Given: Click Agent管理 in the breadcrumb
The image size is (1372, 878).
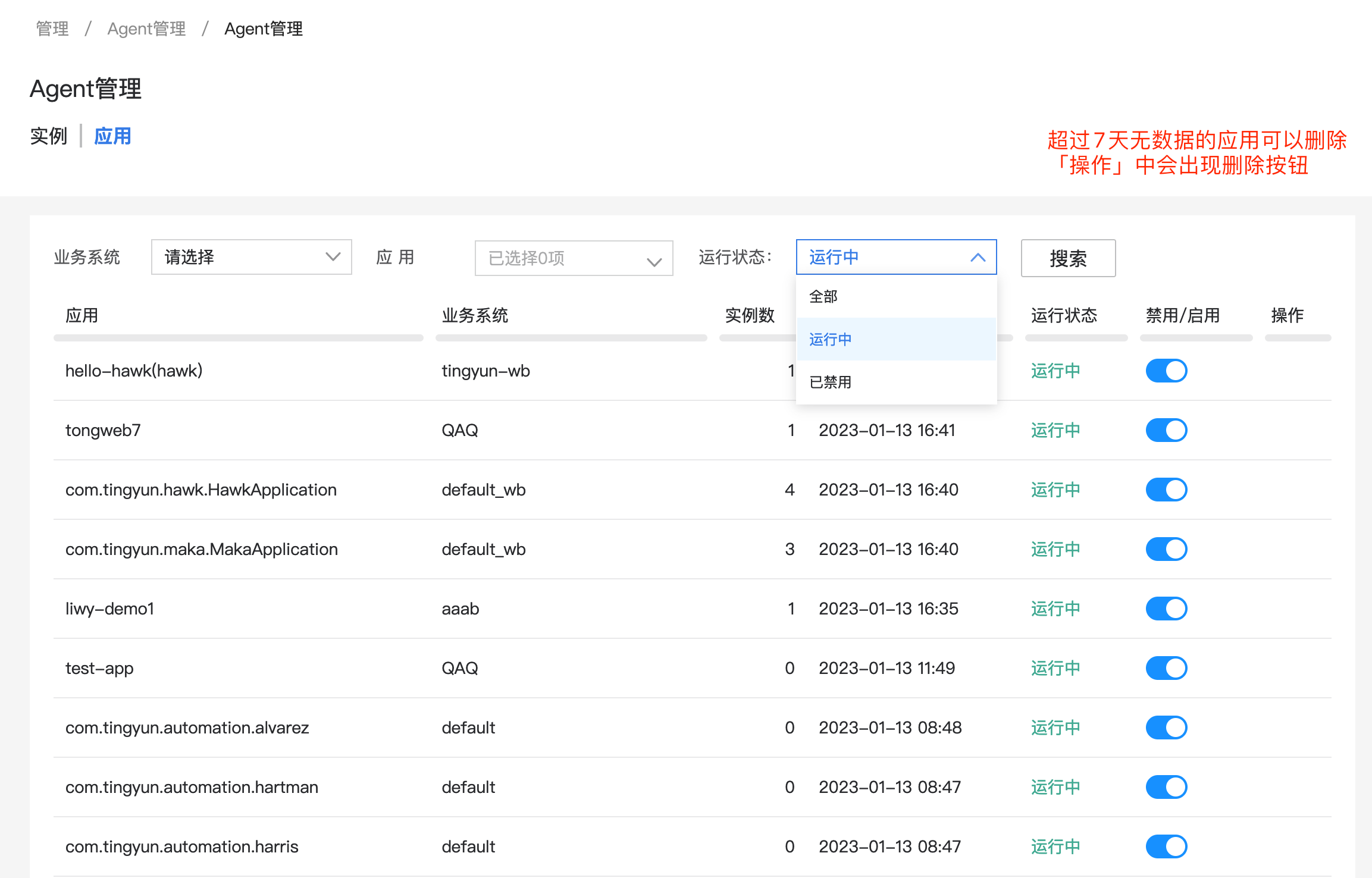Looking at the screenshot, I should click(x=146, y=28).
